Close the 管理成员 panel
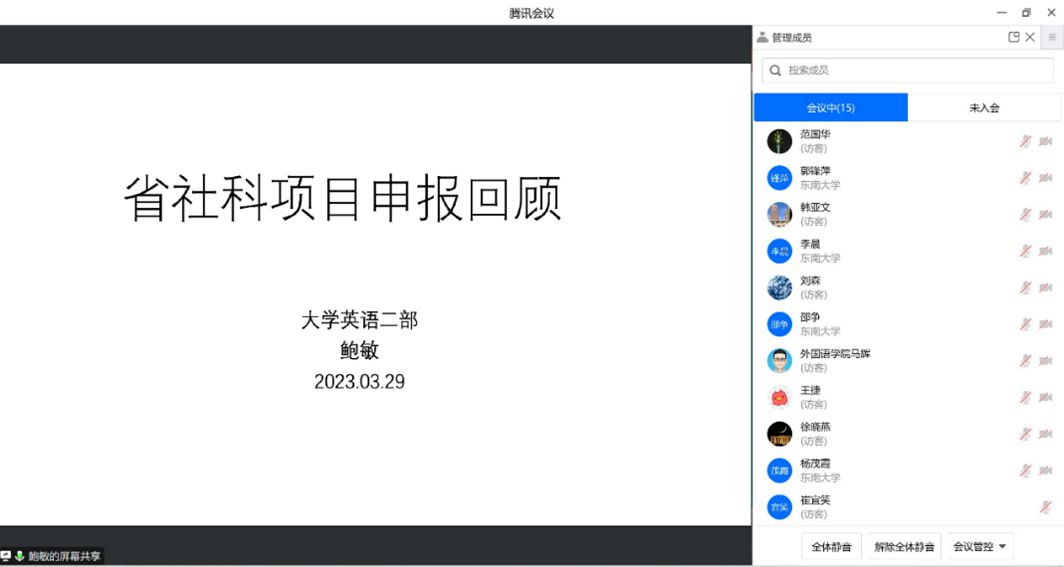 point(1030,37)
